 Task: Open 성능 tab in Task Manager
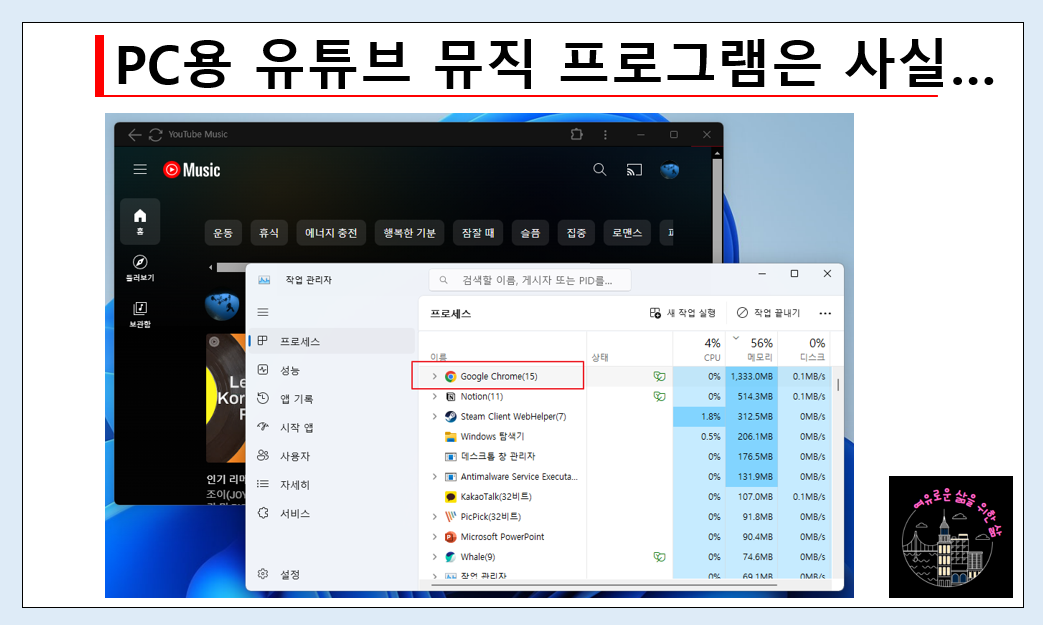coord(333,370)
